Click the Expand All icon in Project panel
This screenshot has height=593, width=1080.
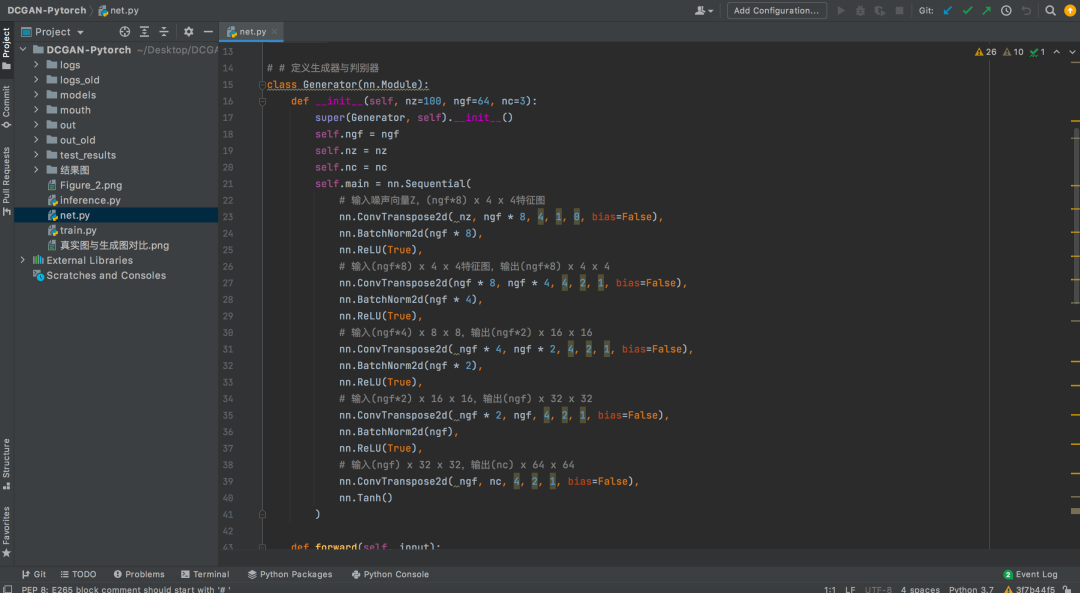(144, 32)
